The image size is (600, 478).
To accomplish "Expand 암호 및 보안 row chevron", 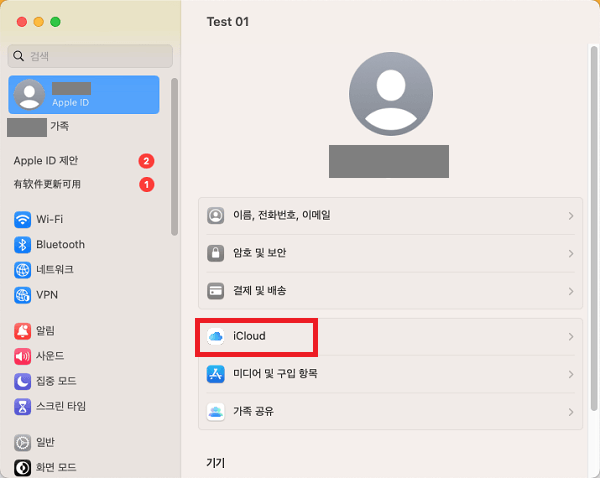I will pos(571,253).
